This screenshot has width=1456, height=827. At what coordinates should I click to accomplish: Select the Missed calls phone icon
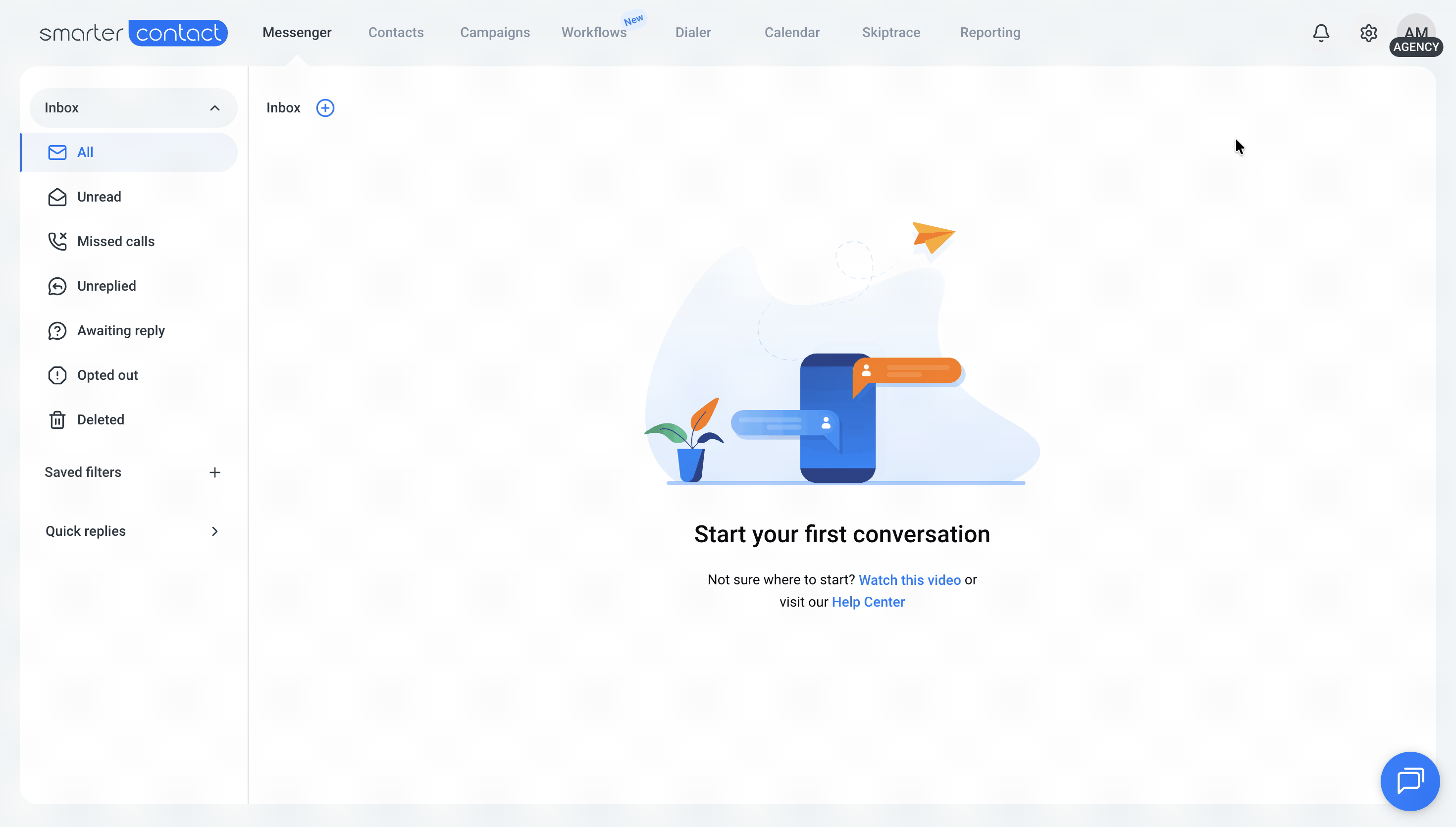[x=57, y=241]
